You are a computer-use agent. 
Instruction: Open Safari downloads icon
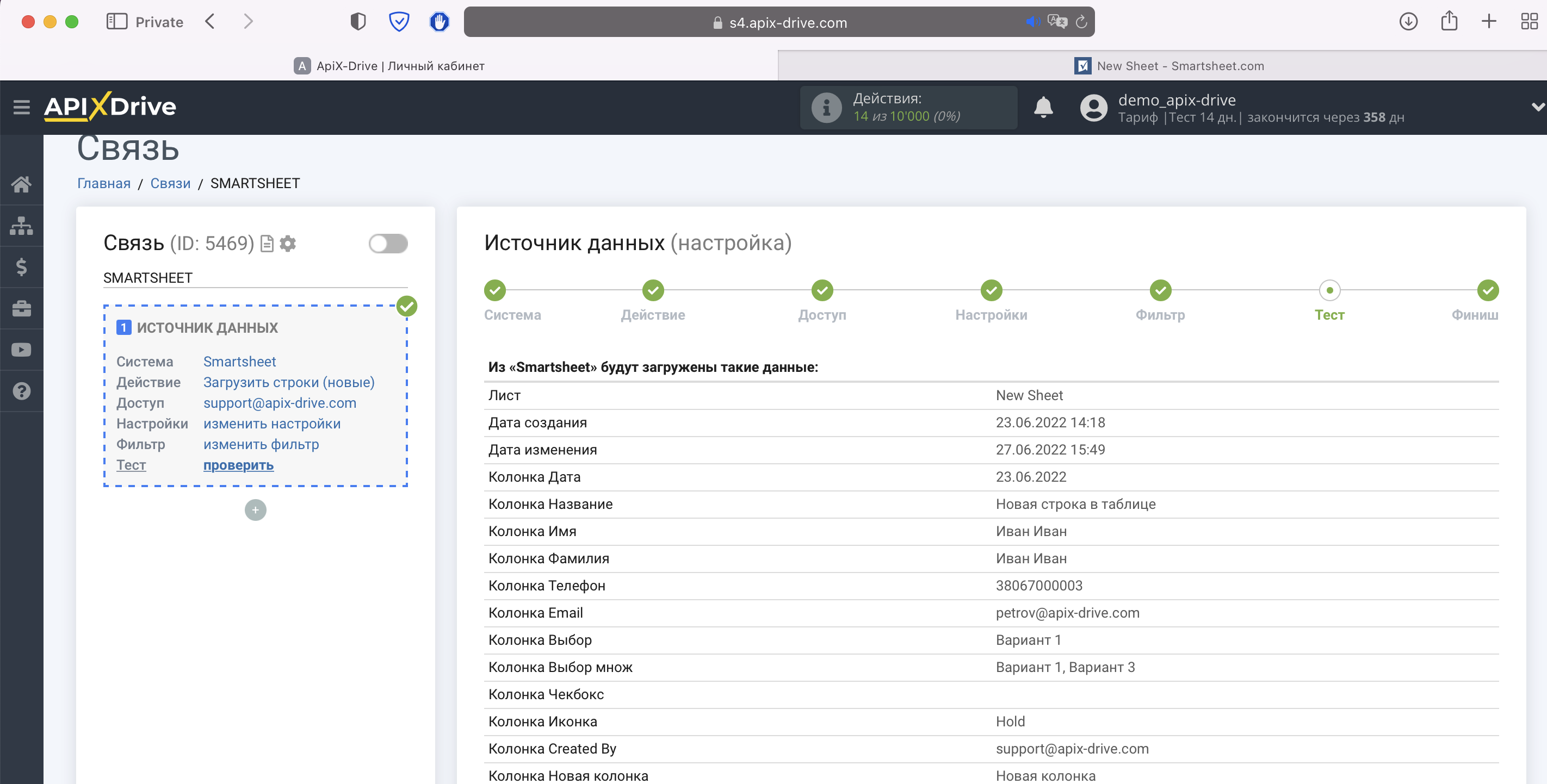click(x=1408, y=22)
